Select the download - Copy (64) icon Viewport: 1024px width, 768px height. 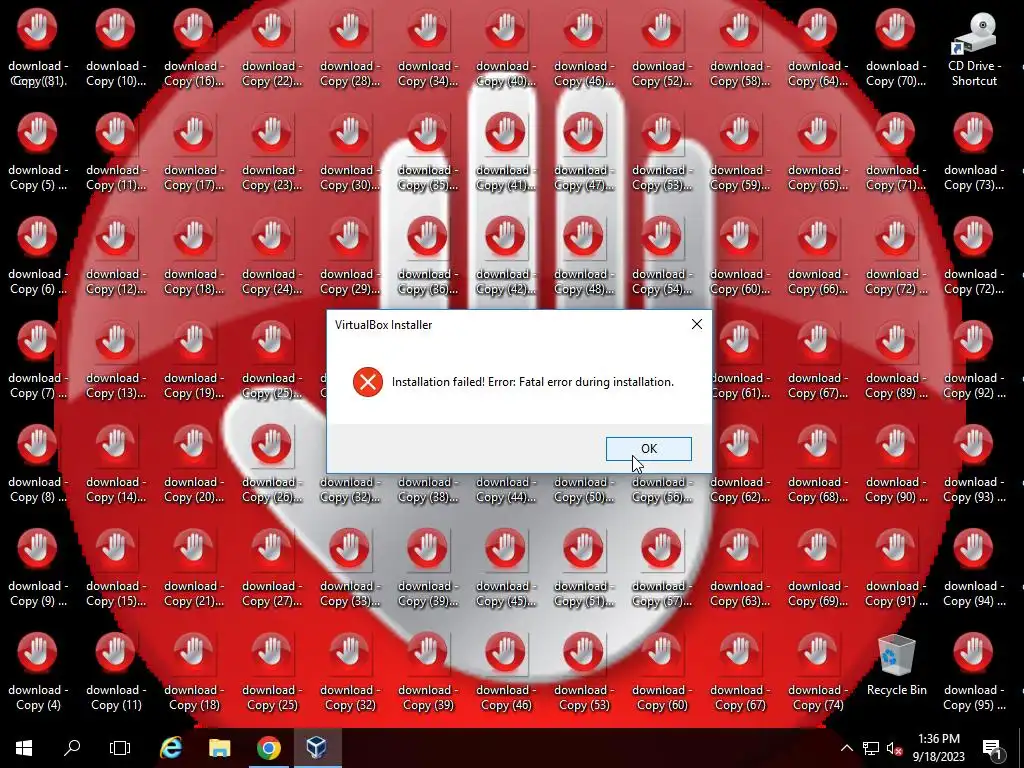pos(818,50)
